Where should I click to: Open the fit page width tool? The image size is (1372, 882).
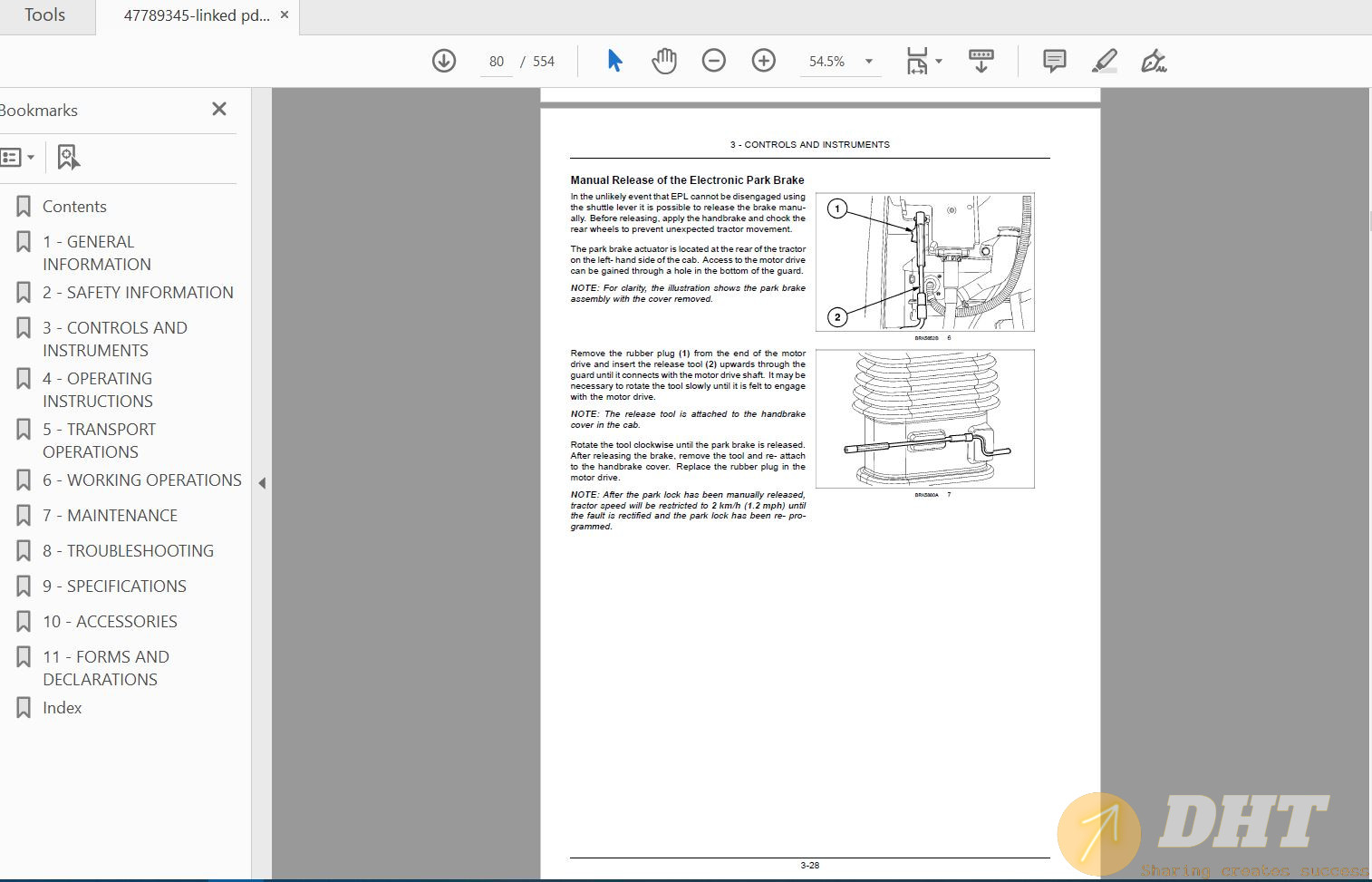click(x=917, y=61)
